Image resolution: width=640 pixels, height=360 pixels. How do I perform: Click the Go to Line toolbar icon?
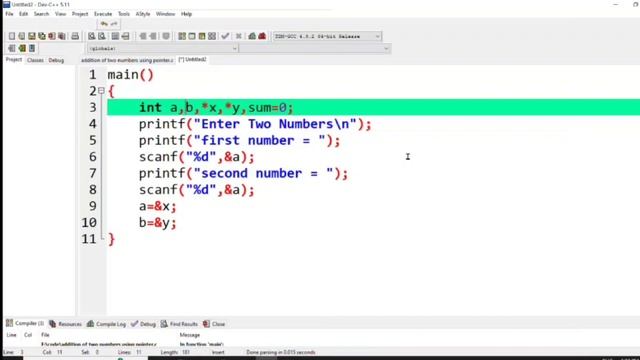point(125,36)
